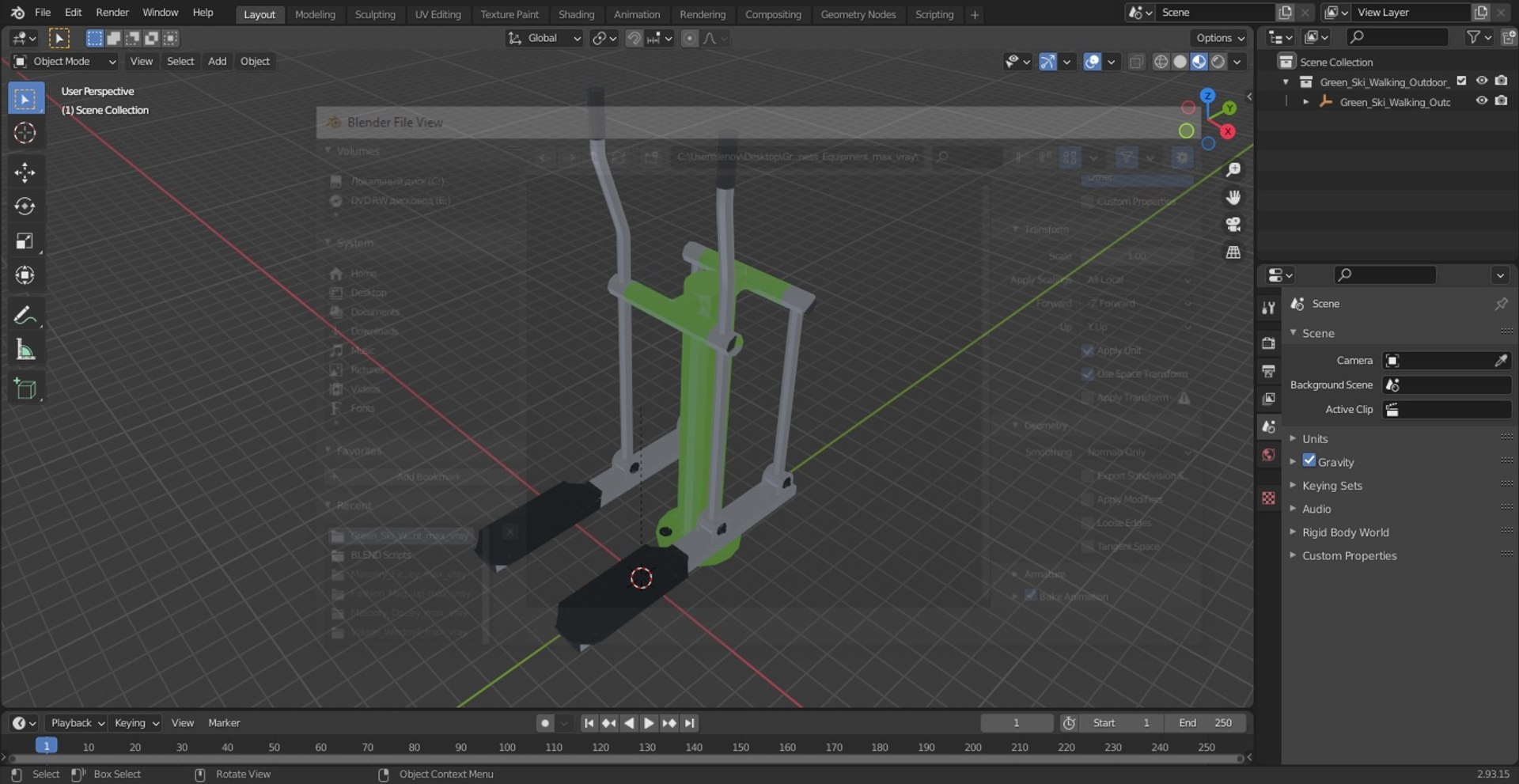
Task: Activate the Transform tool
Action: pos(25,275)
